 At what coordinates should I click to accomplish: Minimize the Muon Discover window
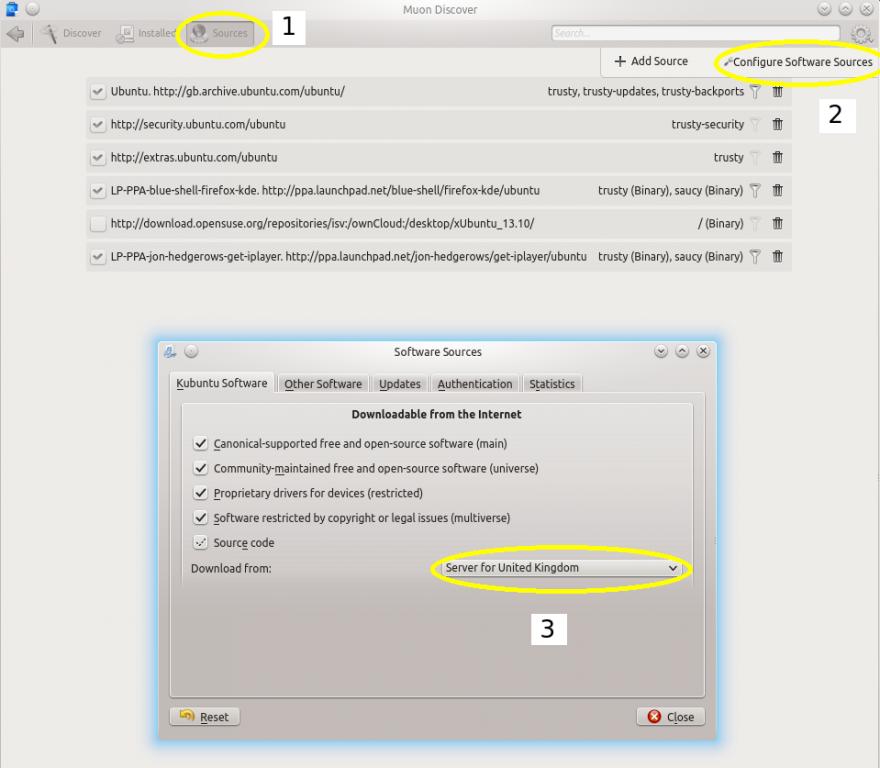pyautogui.click(x=824, y=9)
